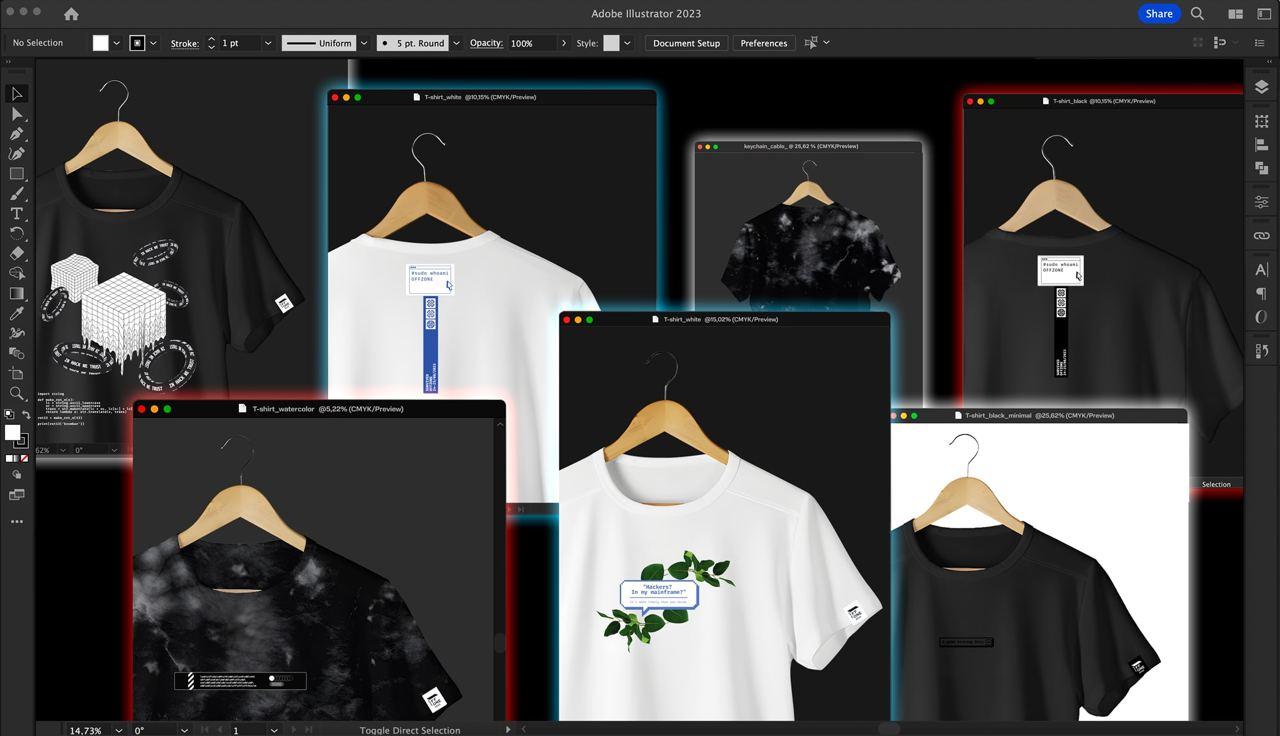Open the Align panel icon
The width and height of the screenshot is (1280, 736).
click(x=1261, y=145)
